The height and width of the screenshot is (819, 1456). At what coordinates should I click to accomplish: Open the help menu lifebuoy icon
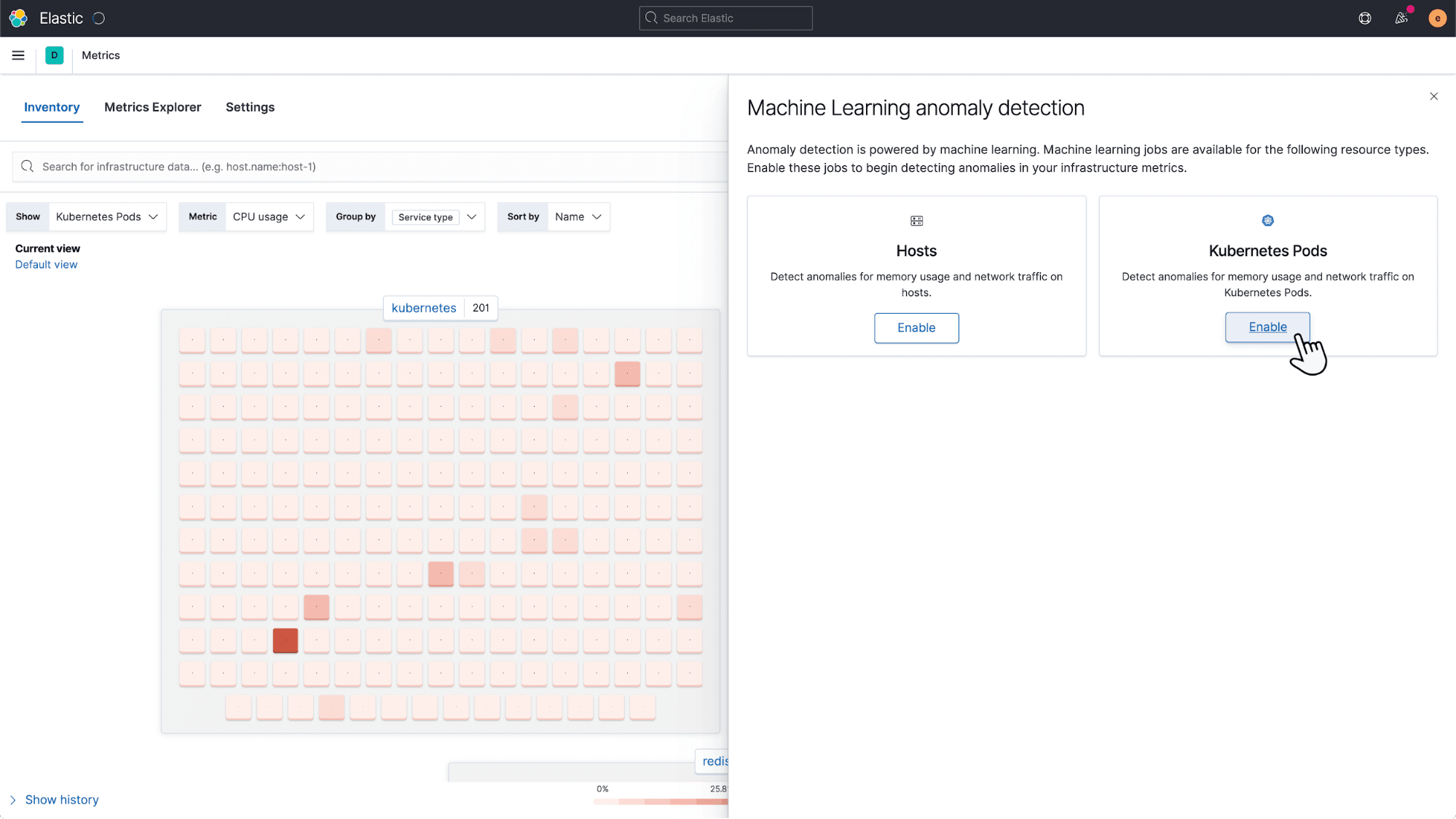(1365, 18)
